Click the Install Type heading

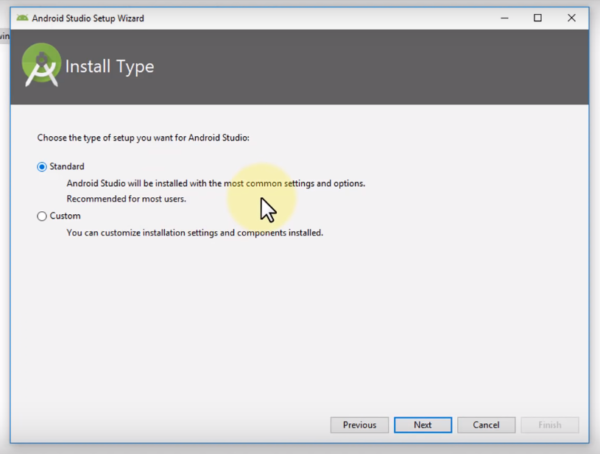tap(109, 68)
